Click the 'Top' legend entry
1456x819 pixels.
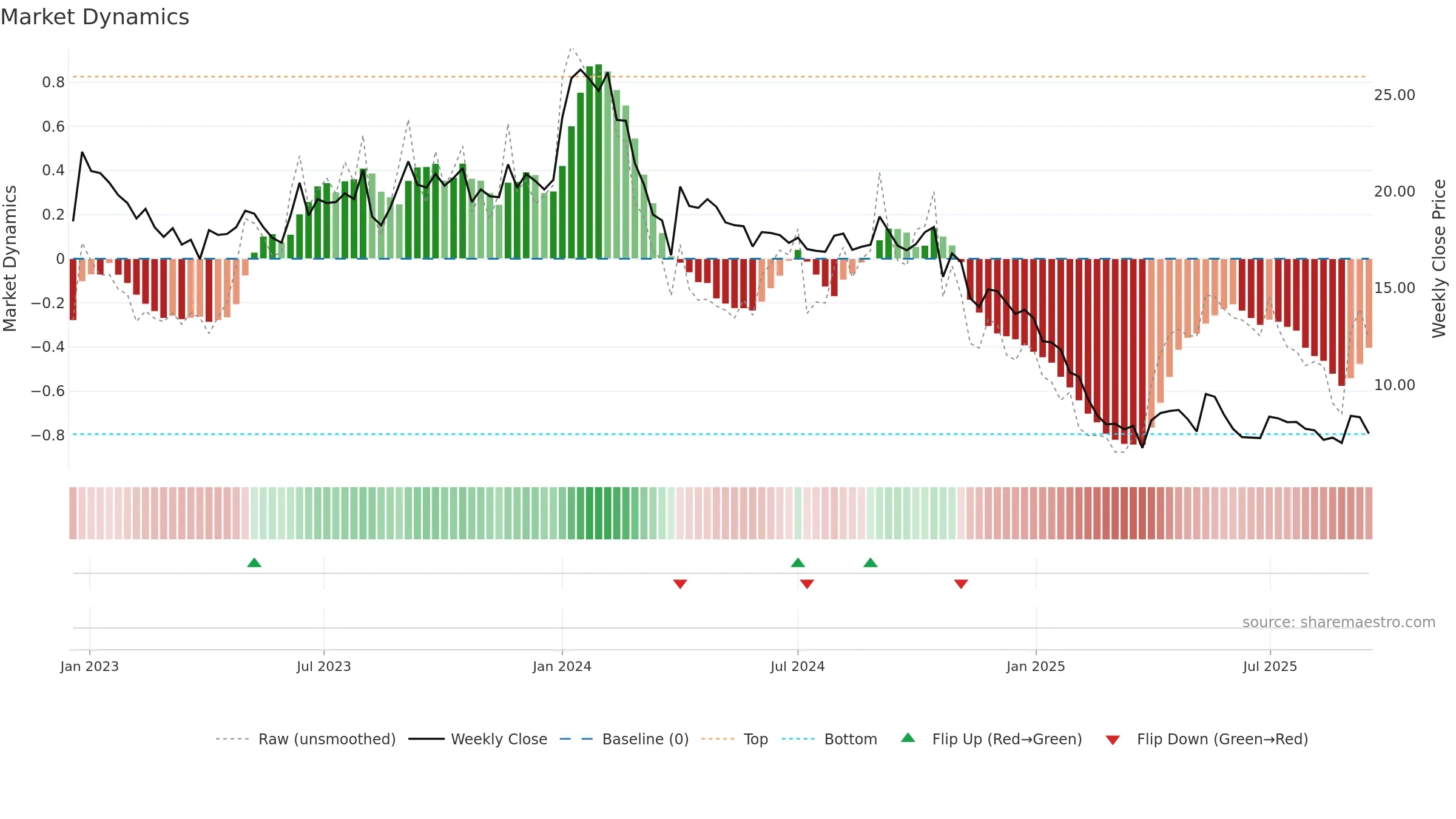pos(735,739)
